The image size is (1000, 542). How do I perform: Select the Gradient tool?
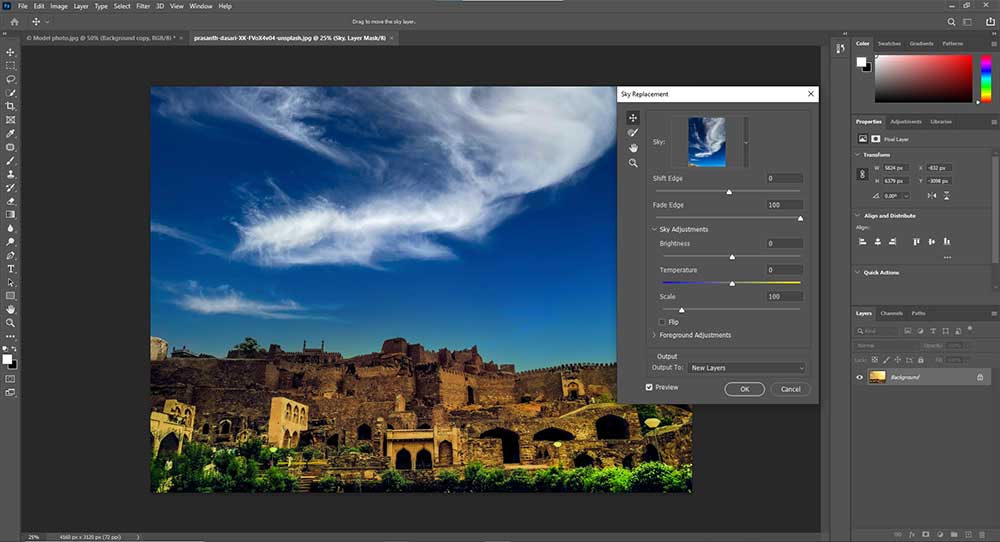point(10,215)
